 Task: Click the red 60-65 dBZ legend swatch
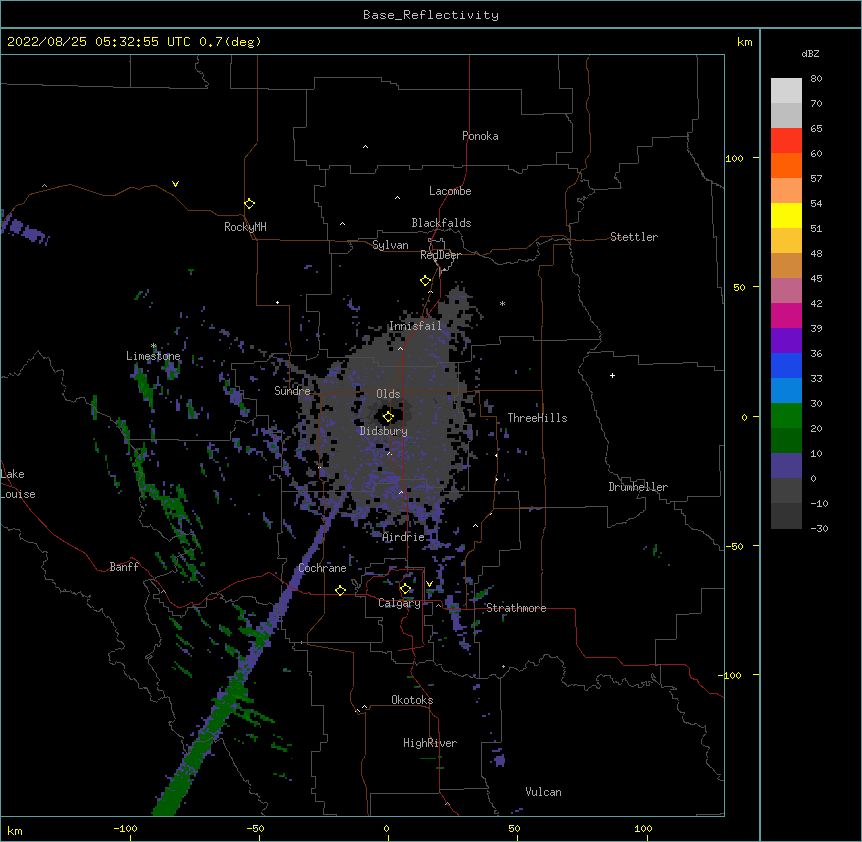786,140
